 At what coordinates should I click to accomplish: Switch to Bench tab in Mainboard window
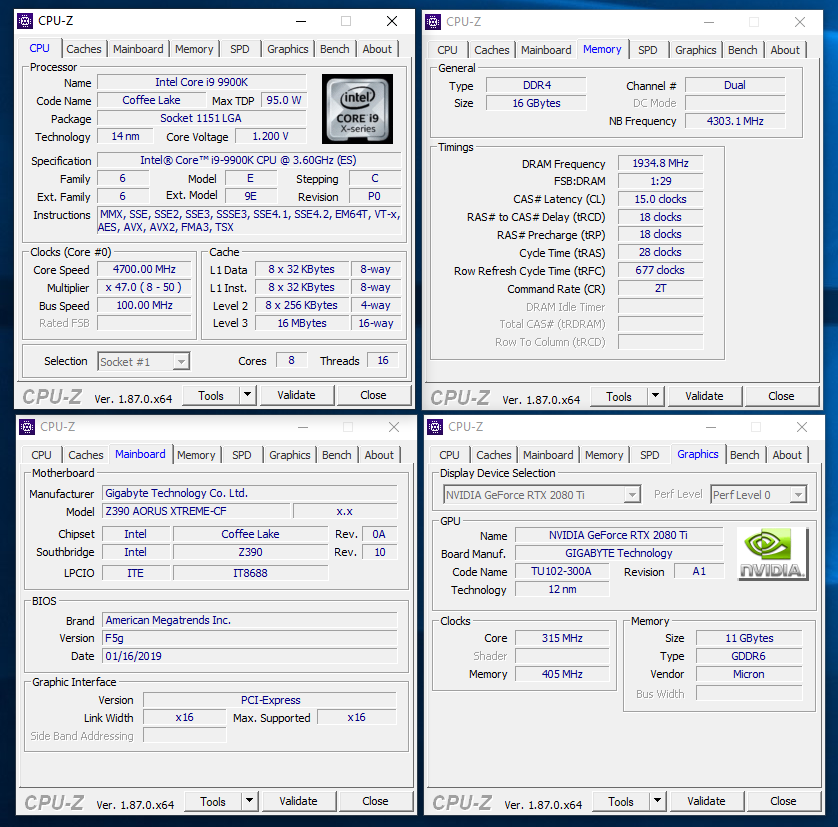[x=337, y=455]
